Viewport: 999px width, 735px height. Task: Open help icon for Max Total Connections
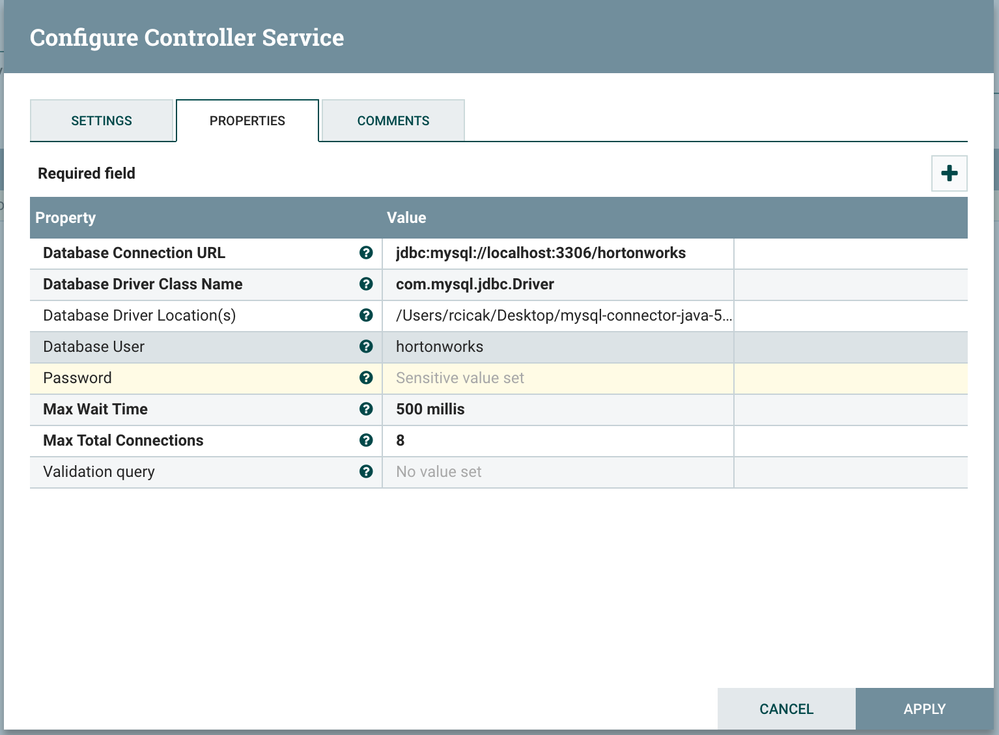[366, 440]
